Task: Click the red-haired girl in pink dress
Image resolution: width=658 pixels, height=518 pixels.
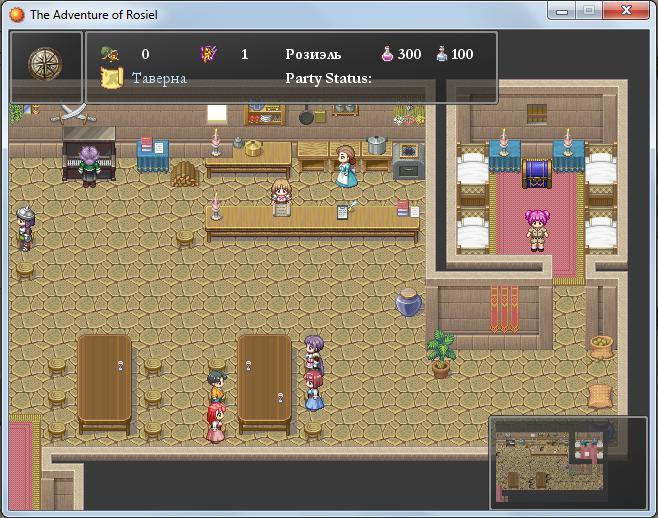Action: [216, 422]
